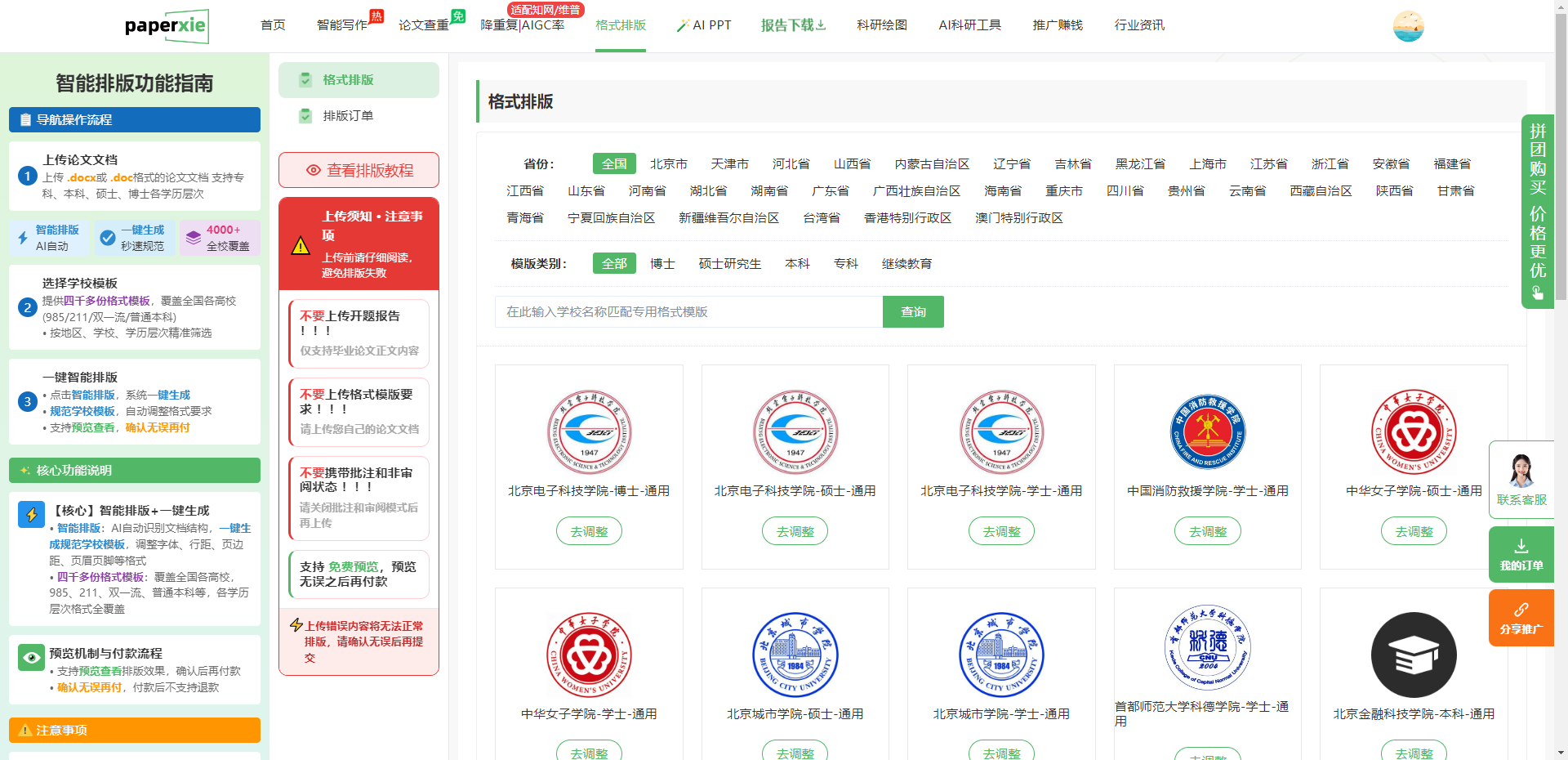The image size is (1568, 760).
Task: Select 硕士研究生 template category
Action: (x=730, y=264)
